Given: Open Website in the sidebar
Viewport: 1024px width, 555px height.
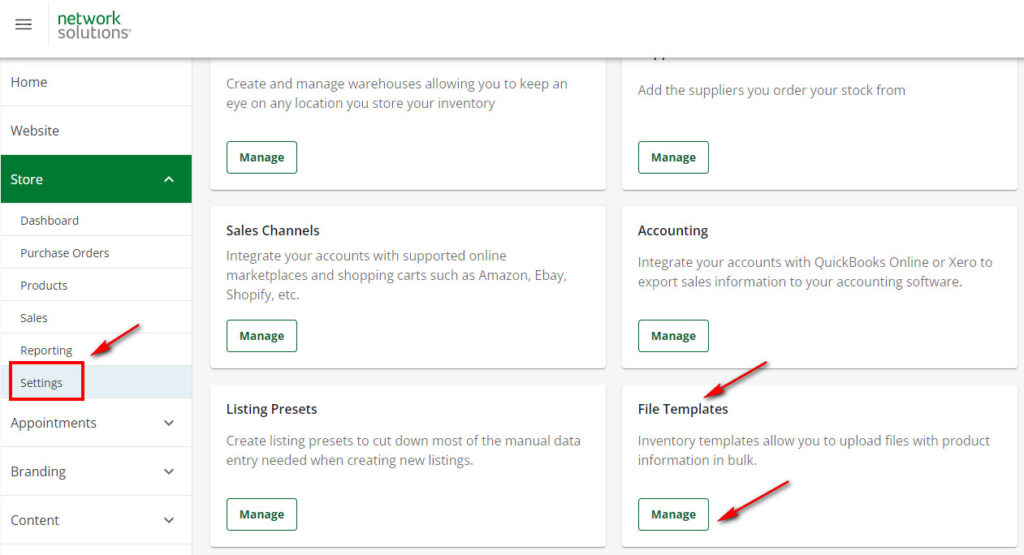Looking at the screenshot, I should (x=35, y=131).
